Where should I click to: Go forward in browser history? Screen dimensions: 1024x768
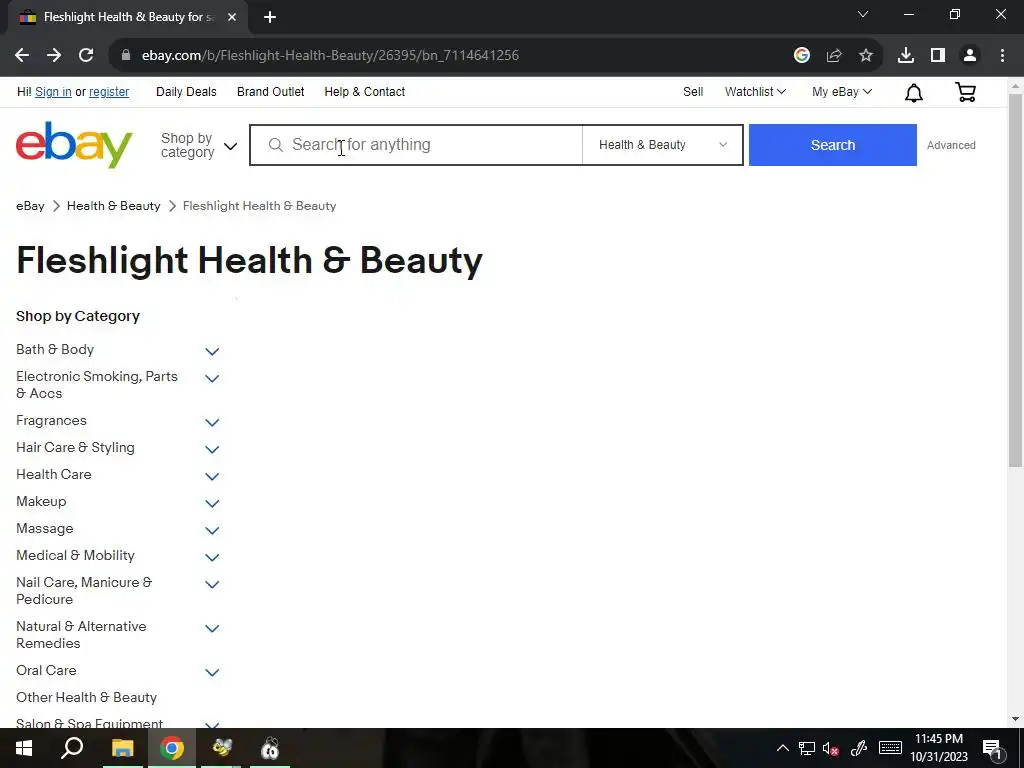pyautogui.click(x=54, y=56)
